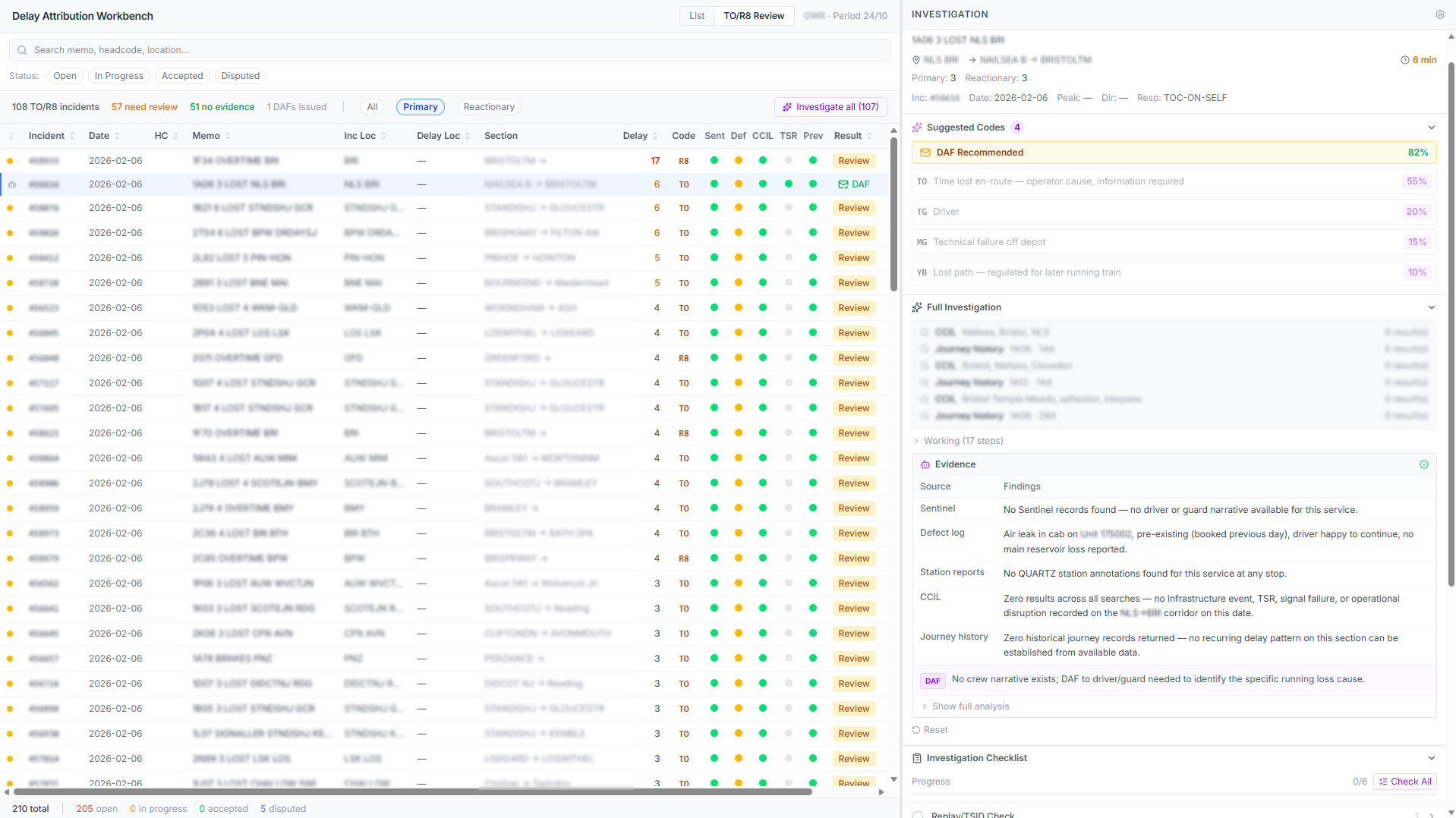The height and width of the screenshot is (818, 1456).
Task: Click the robot icon on selected row
Action: [x=12, y=184]
